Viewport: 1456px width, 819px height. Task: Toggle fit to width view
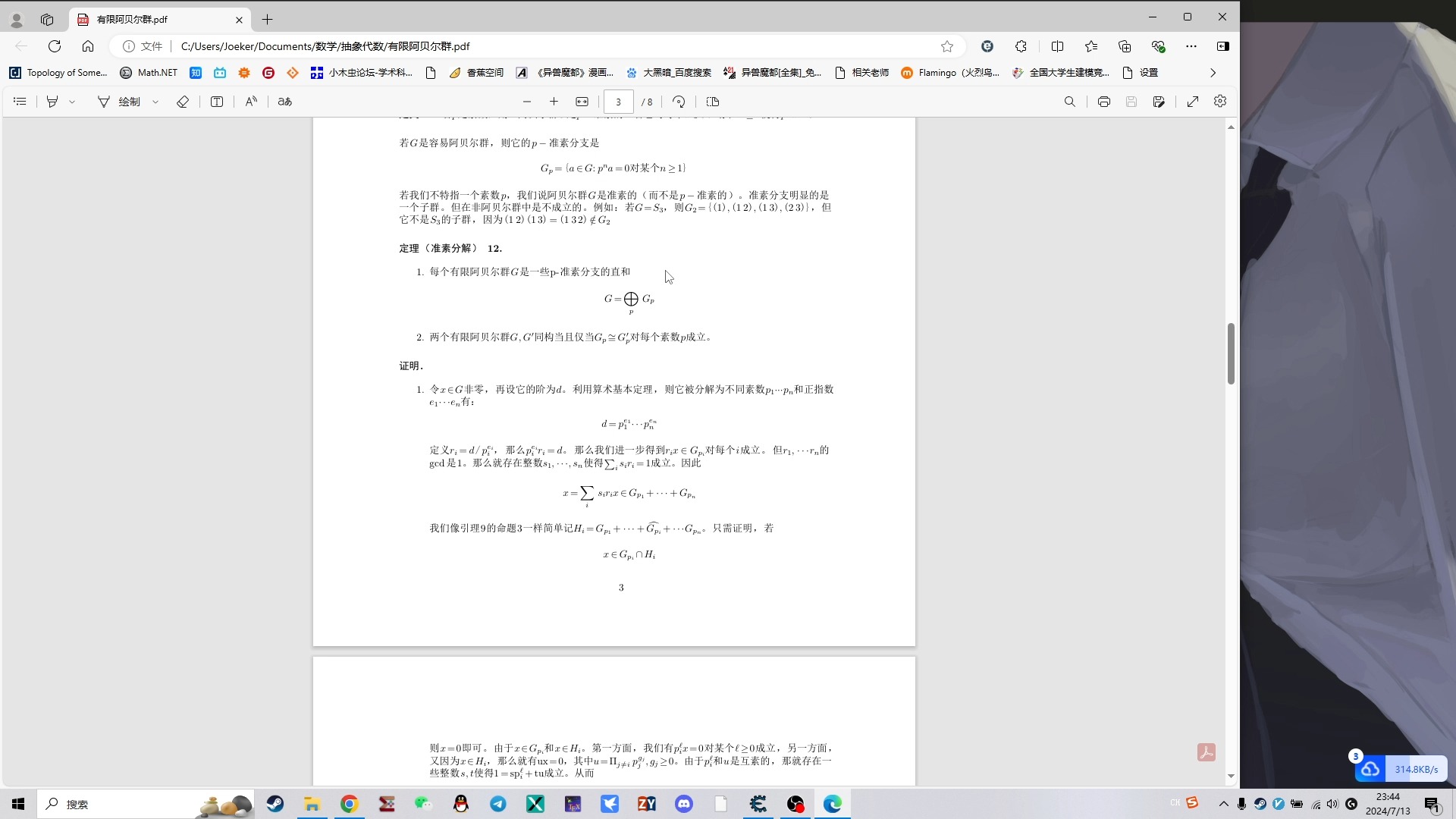tap(582, 102)
